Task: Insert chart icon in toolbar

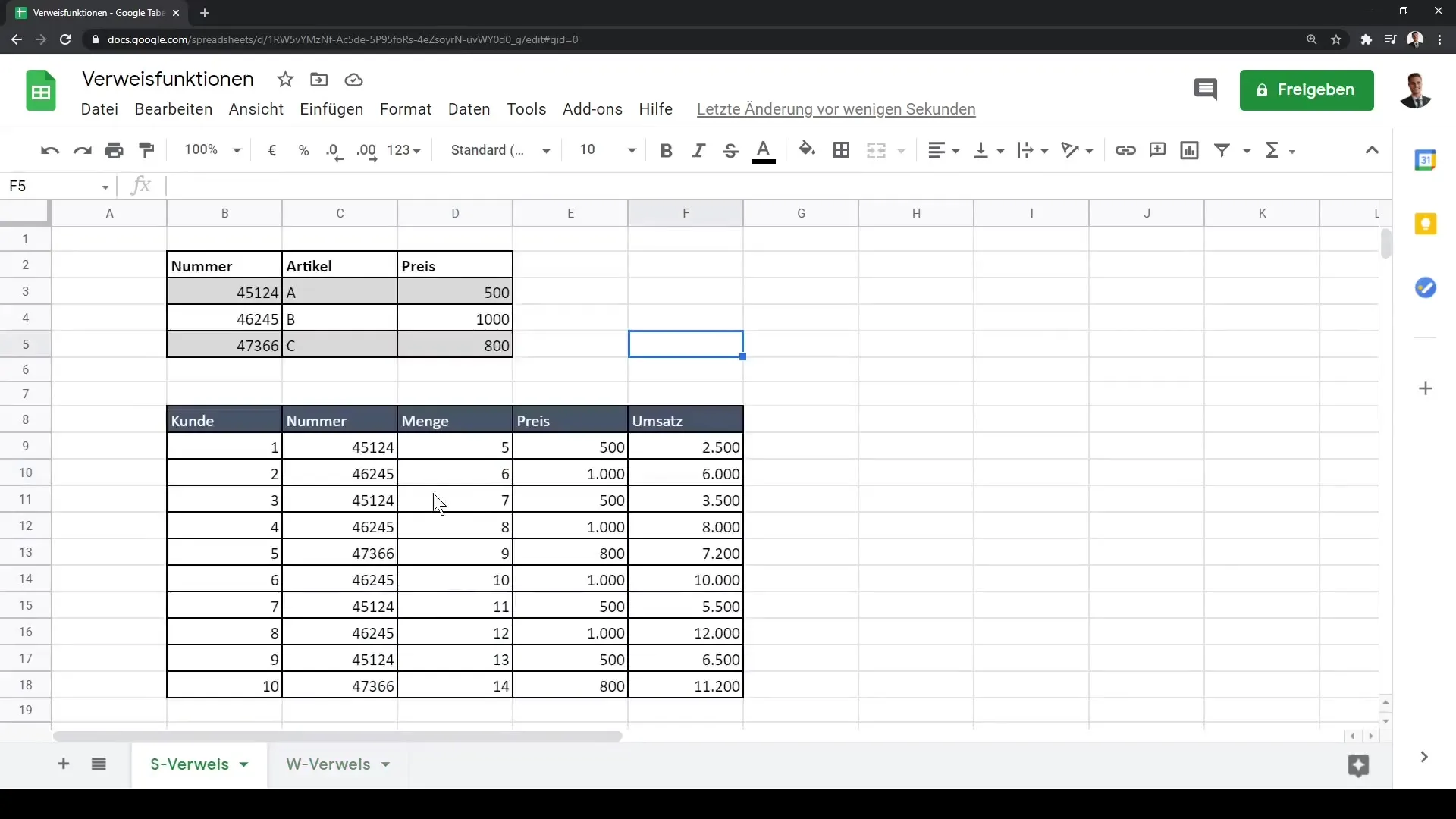Action: [x=1190, y=150]
